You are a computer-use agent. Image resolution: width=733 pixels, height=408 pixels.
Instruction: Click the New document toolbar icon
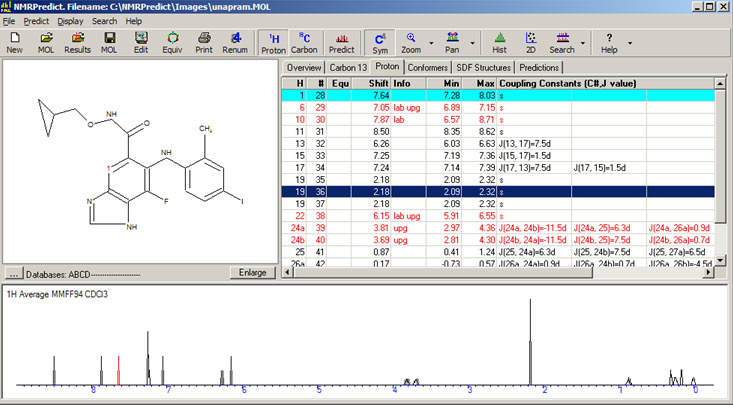coord(15,41)
